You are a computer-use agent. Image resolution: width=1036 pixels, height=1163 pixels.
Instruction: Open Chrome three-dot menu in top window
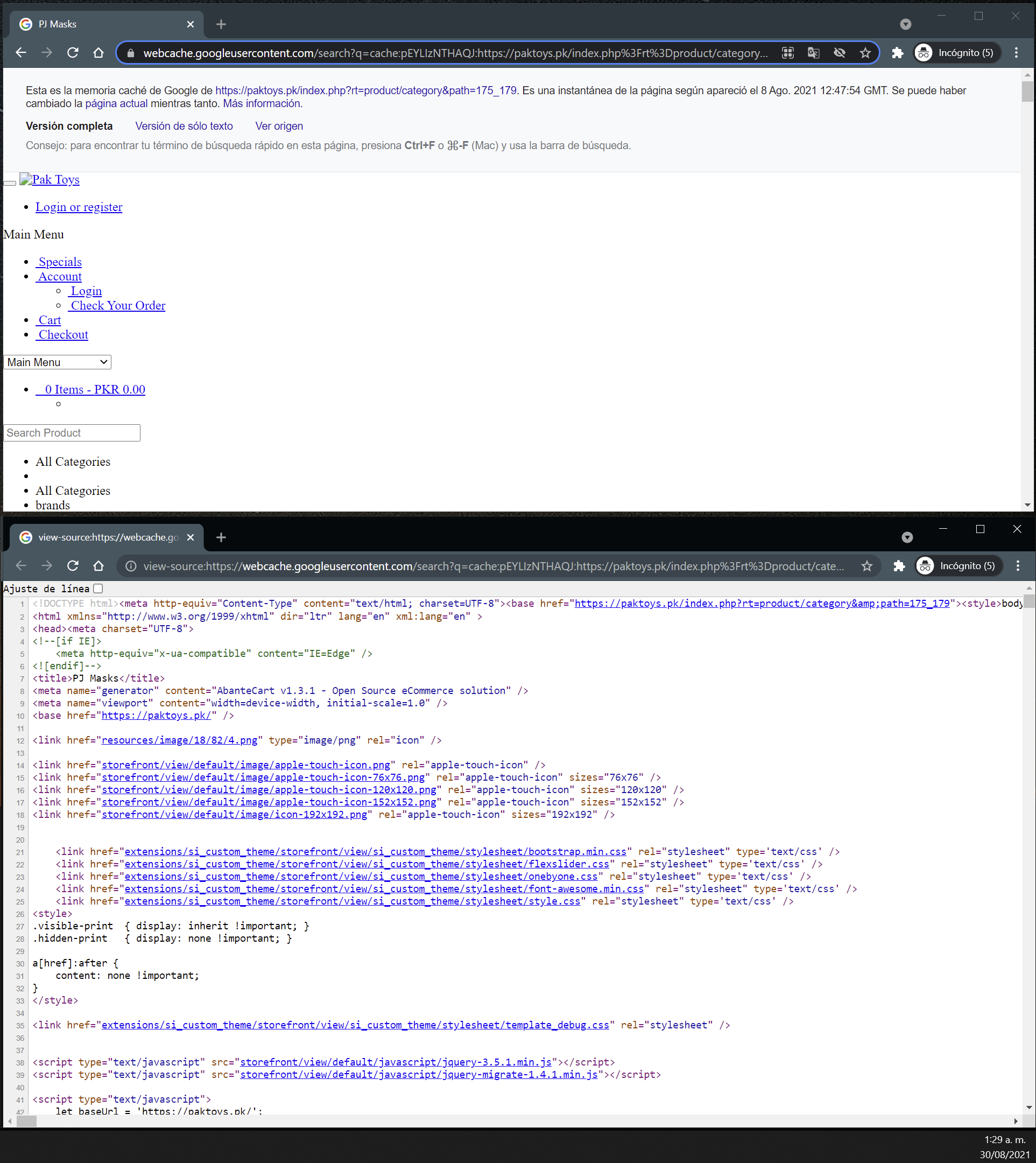tap(1016, 53)
